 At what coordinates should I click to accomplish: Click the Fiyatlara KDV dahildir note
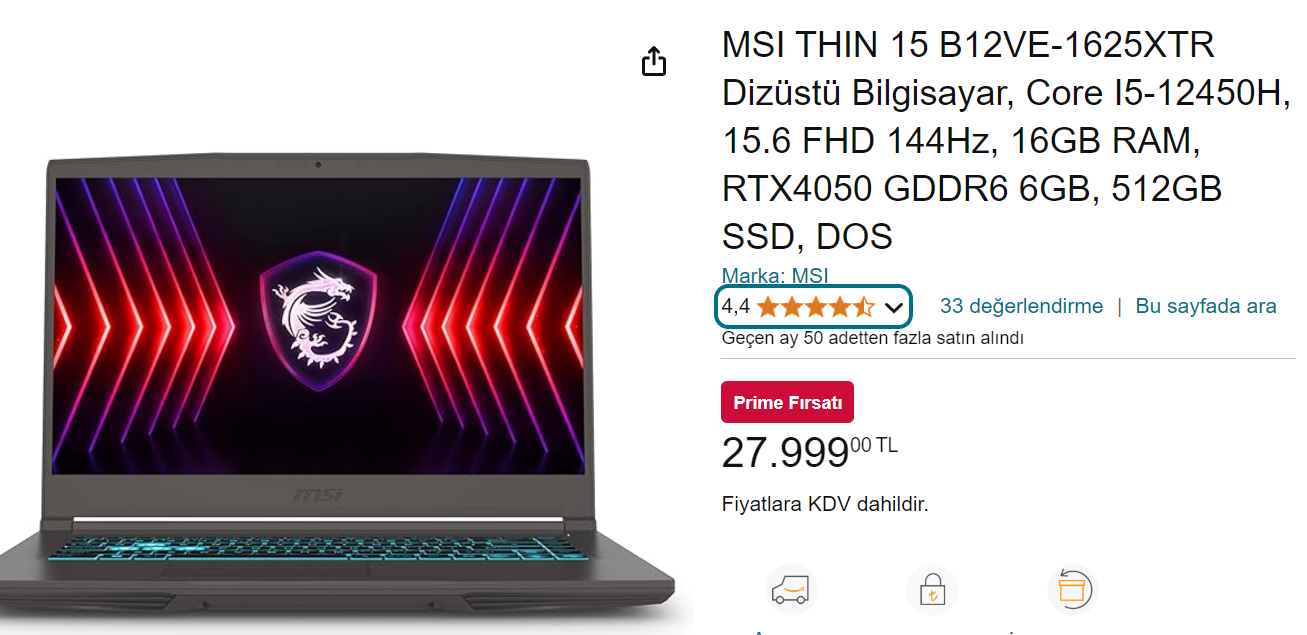coord(825,504)
